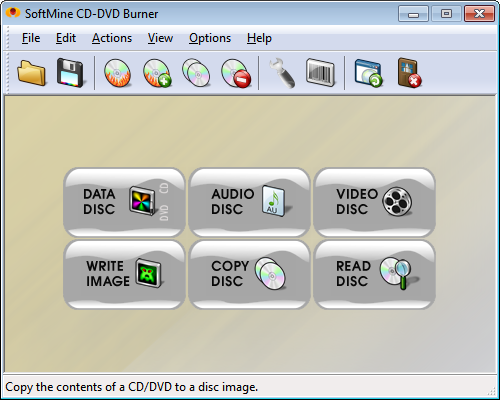Open the Actions menu
The height and width of the screenshot is (400, 500).
[112, 38]
